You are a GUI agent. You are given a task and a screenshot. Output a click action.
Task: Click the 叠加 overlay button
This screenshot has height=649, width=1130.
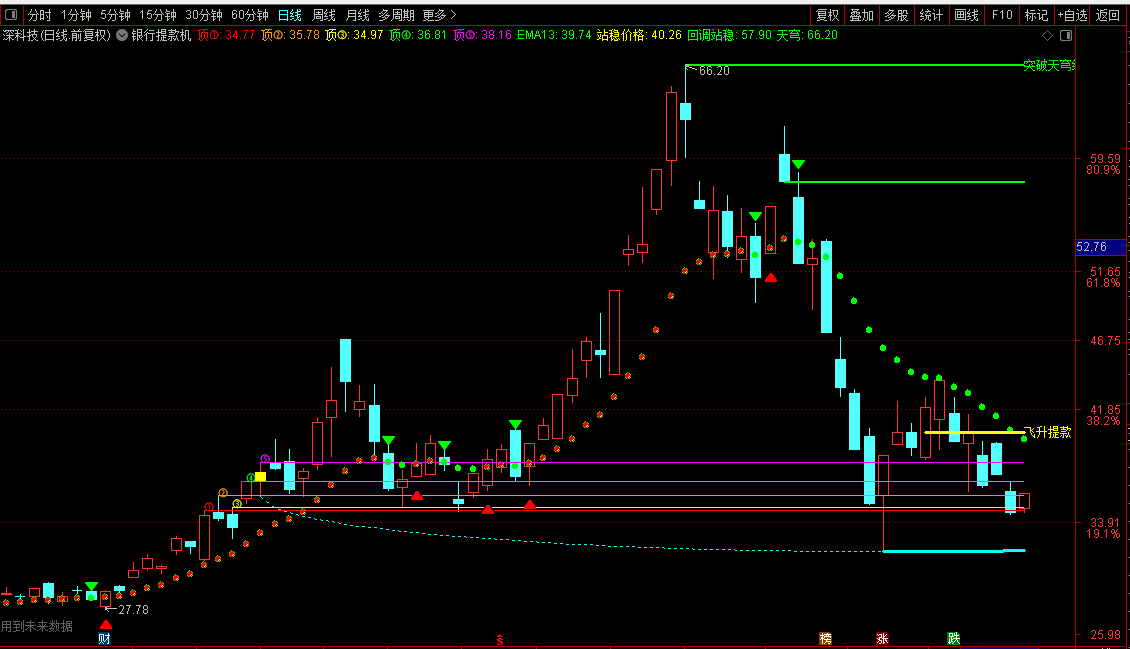[x=861, y=15]
